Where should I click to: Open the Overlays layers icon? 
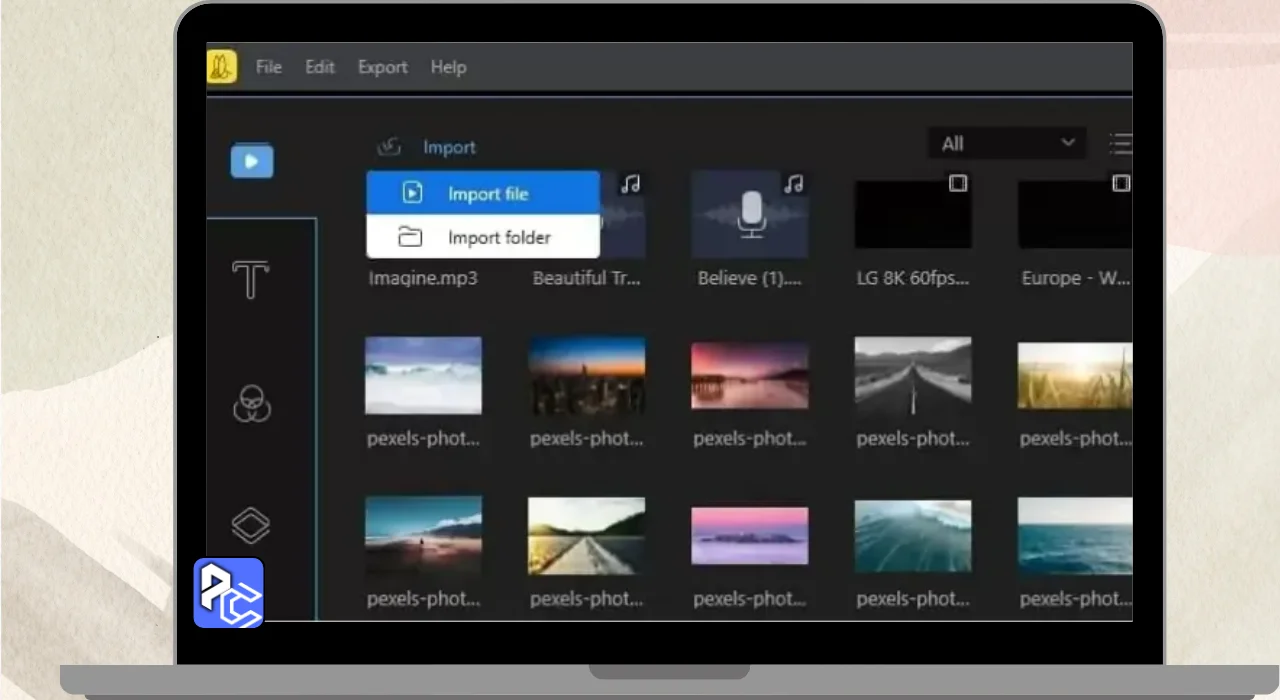[252, 524]
